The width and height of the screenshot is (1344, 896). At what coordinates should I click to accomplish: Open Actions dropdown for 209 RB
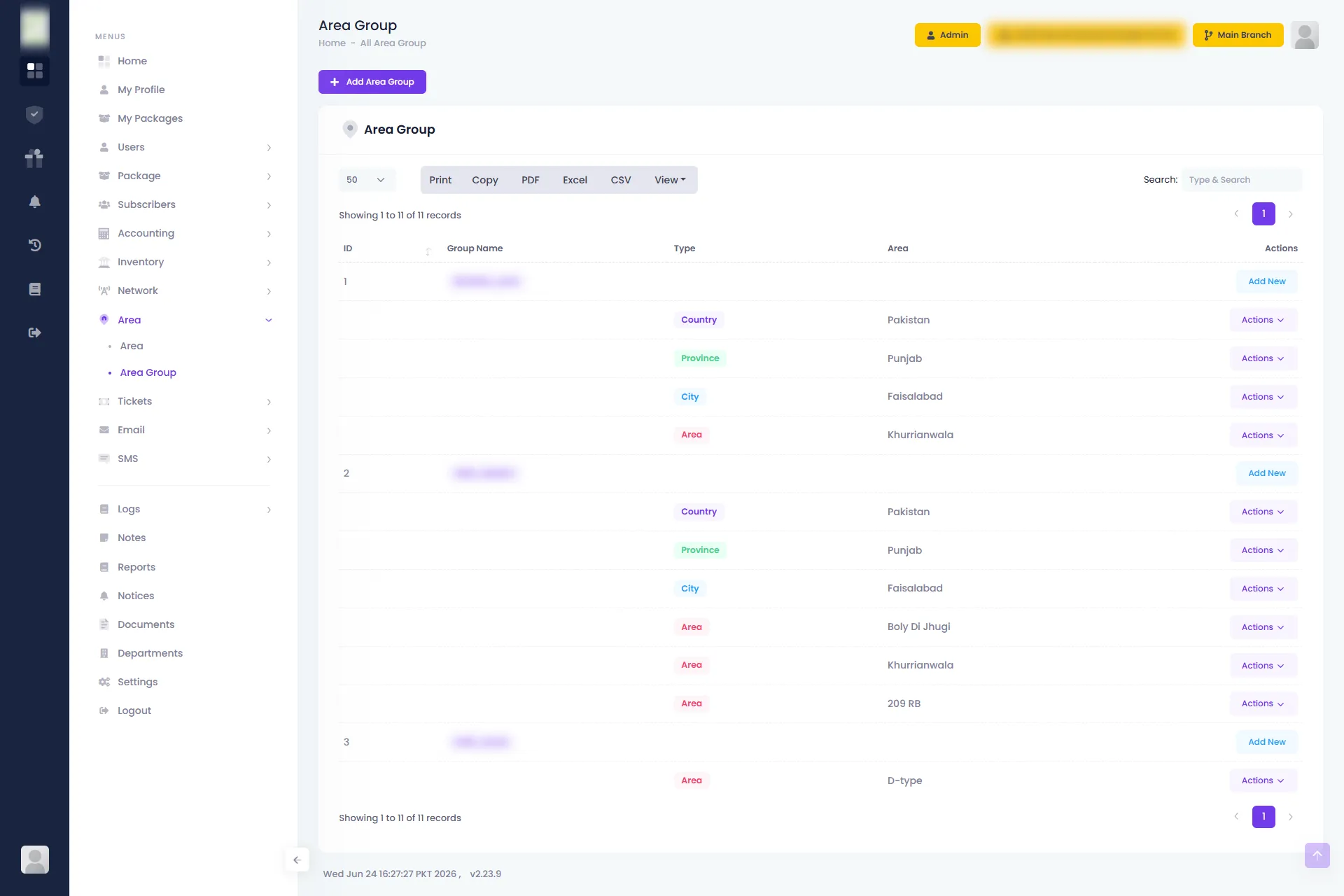tap(1263, 703)
